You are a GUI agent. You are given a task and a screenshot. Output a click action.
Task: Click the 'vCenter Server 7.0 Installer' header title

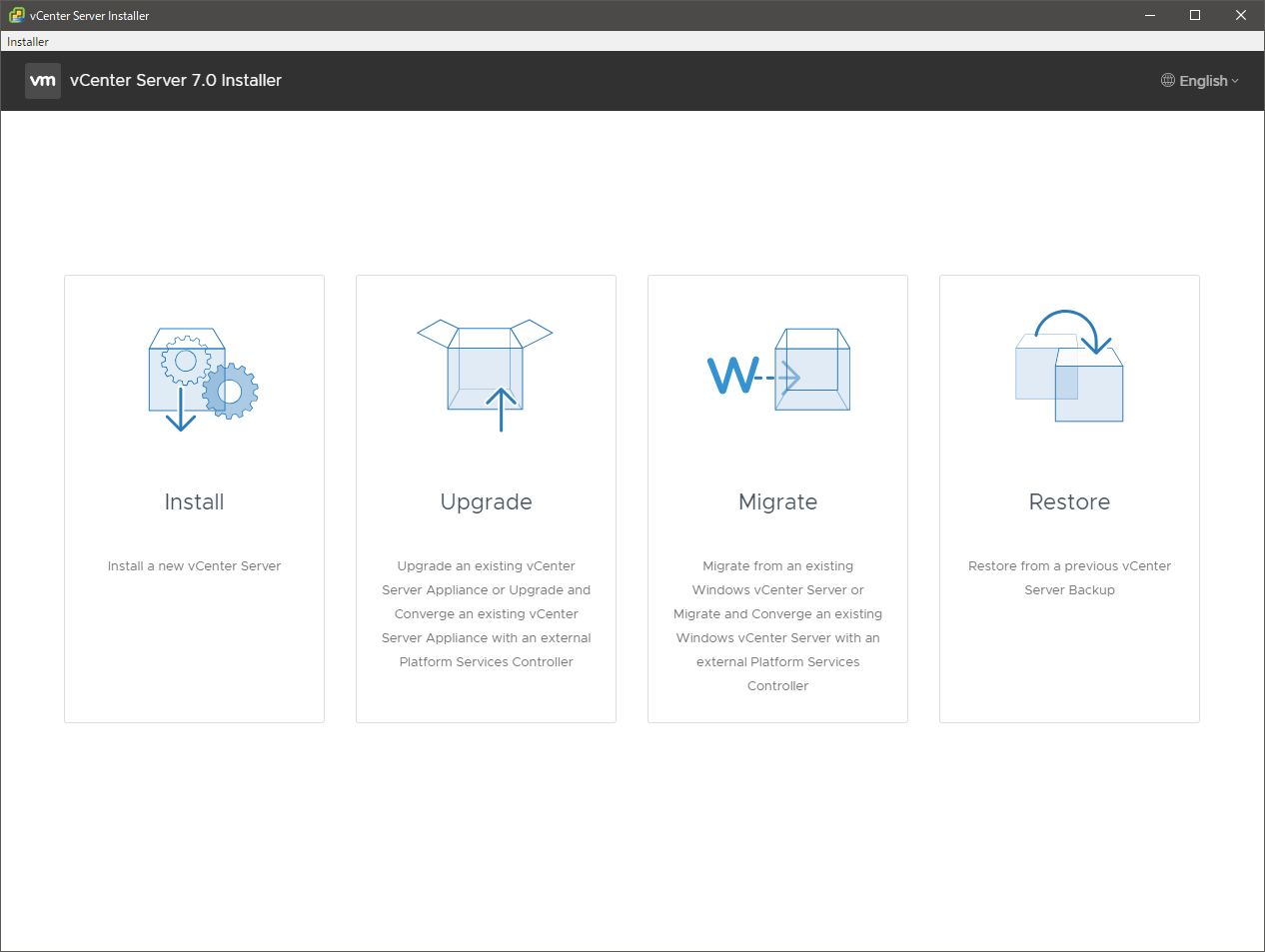(x=176, y=81)
